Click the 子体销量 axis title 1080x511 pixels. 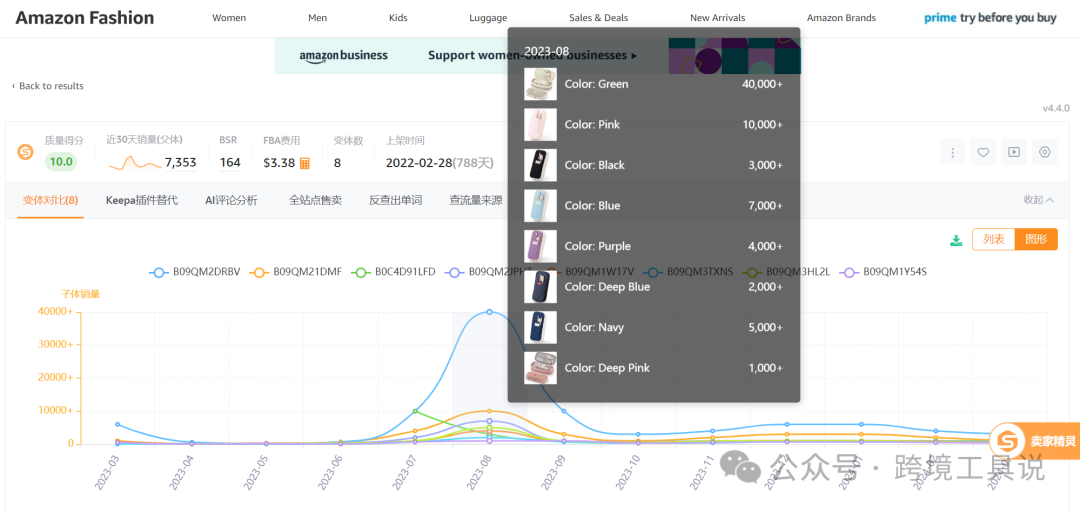click(81, 294)
